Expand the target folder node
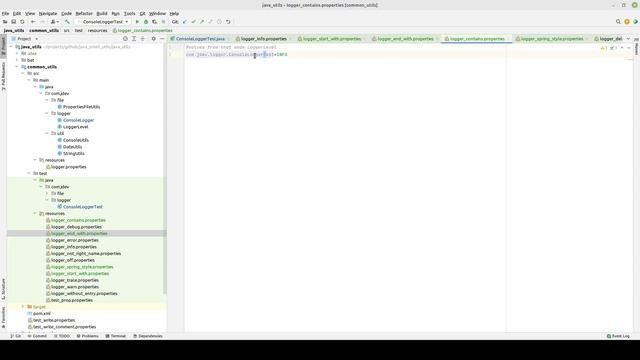The height and width of the screenshot is (360, 640). (23, 307)
